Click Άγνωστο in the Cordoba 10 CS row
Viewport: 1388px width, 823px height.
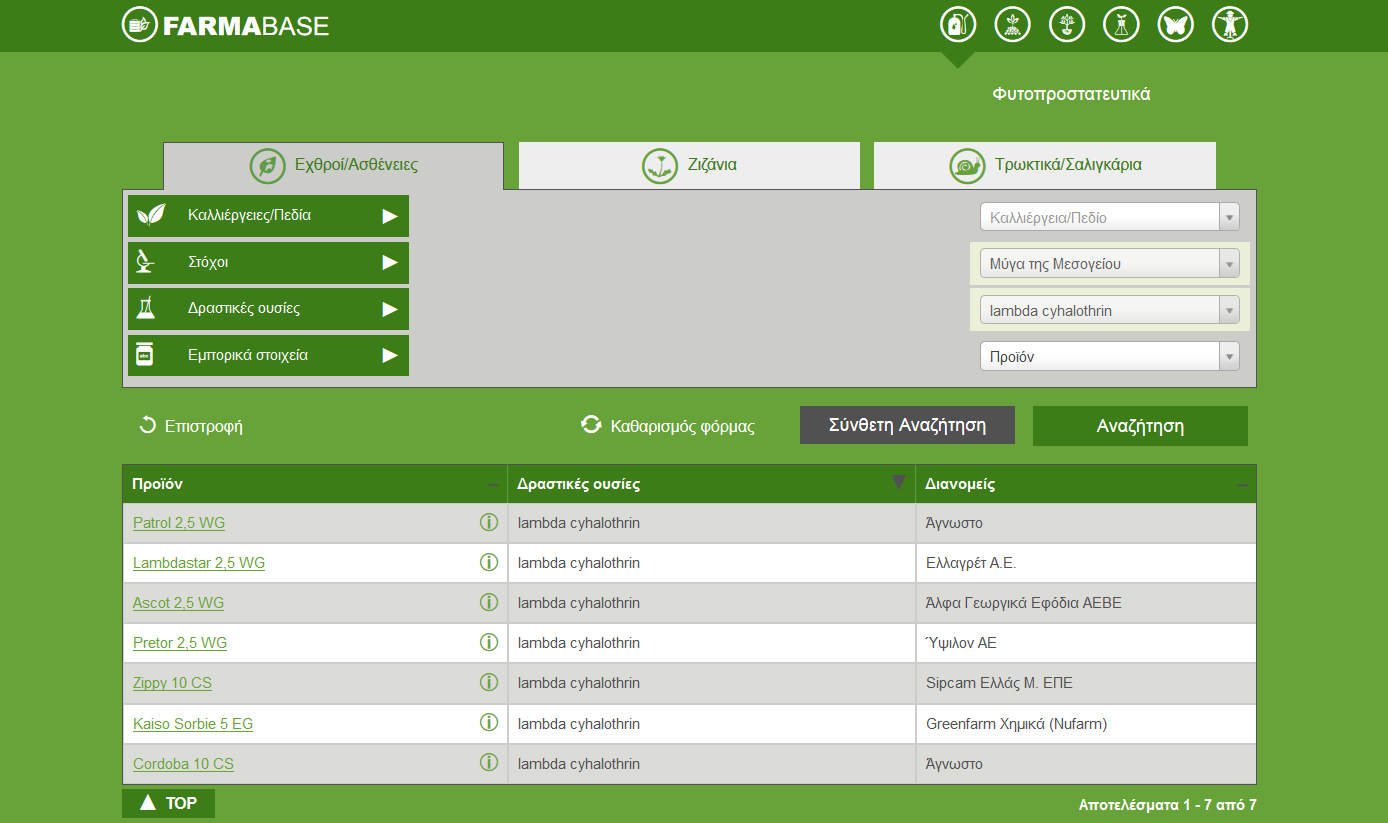[x=955, y=764]
